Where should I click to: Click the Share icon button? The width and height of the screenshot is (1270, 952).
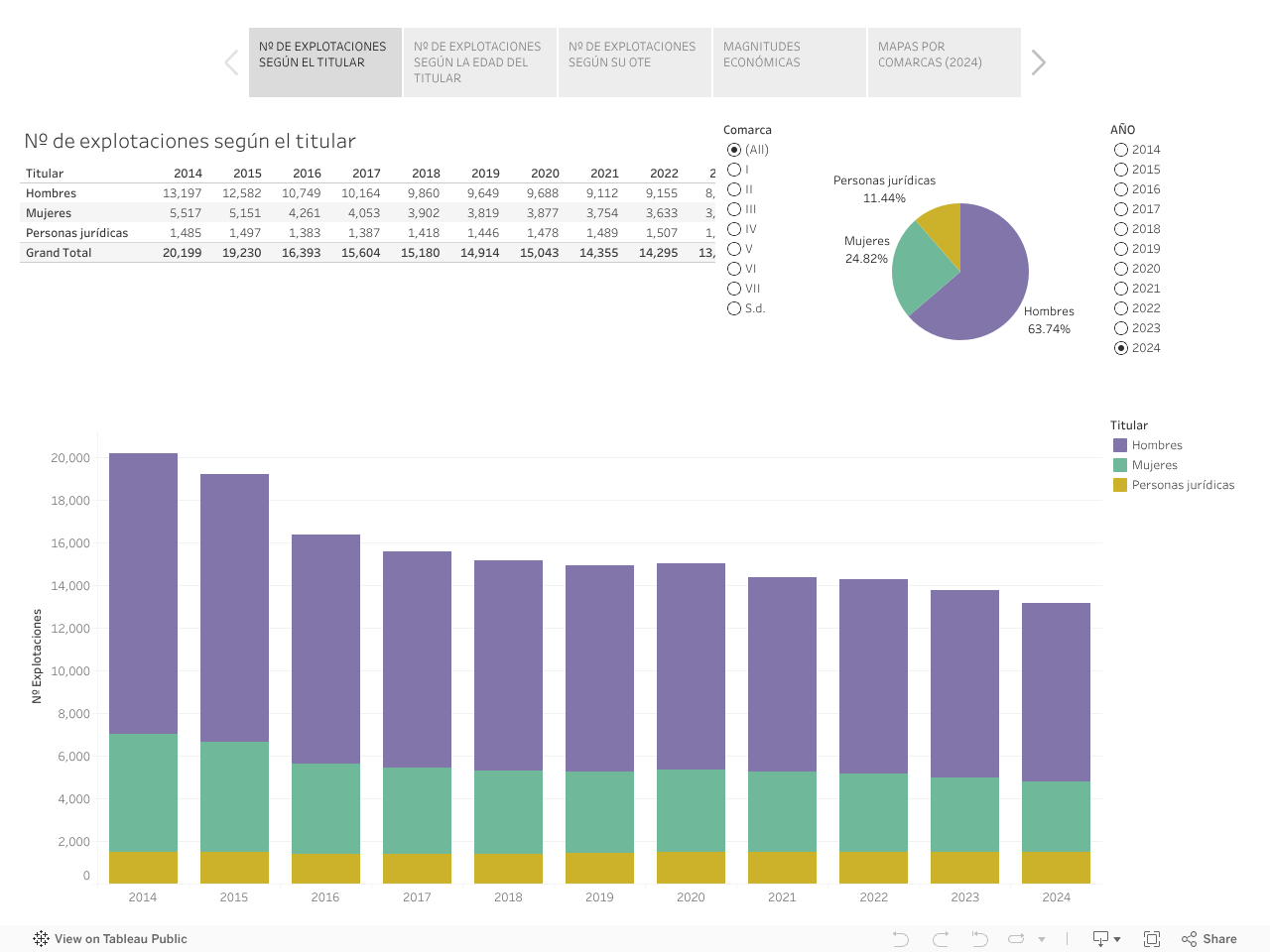[x=1209, y=939]
